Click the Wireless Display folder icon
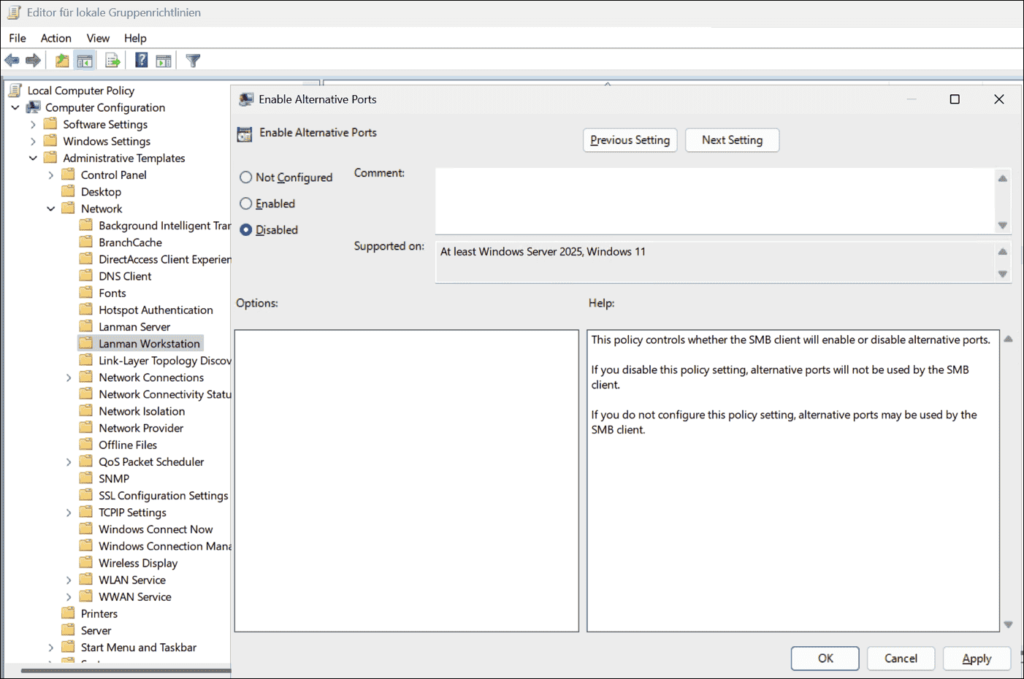Screen dimensions: 1024x679 pyautogui.click(x=86, y=563)
